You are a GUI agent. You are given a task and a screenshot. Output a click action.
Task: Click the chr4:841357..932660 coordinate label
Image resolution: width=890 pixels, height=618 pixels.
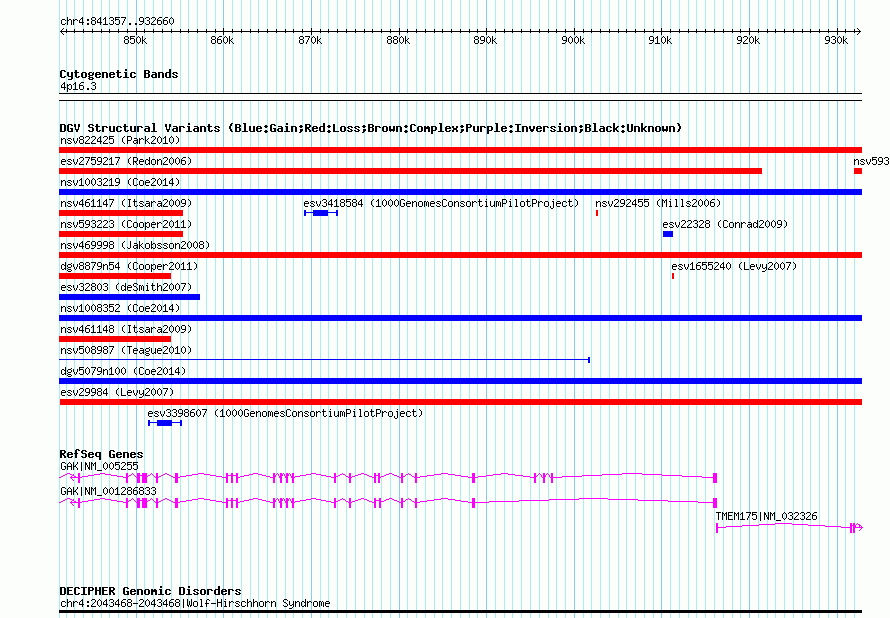117,21
